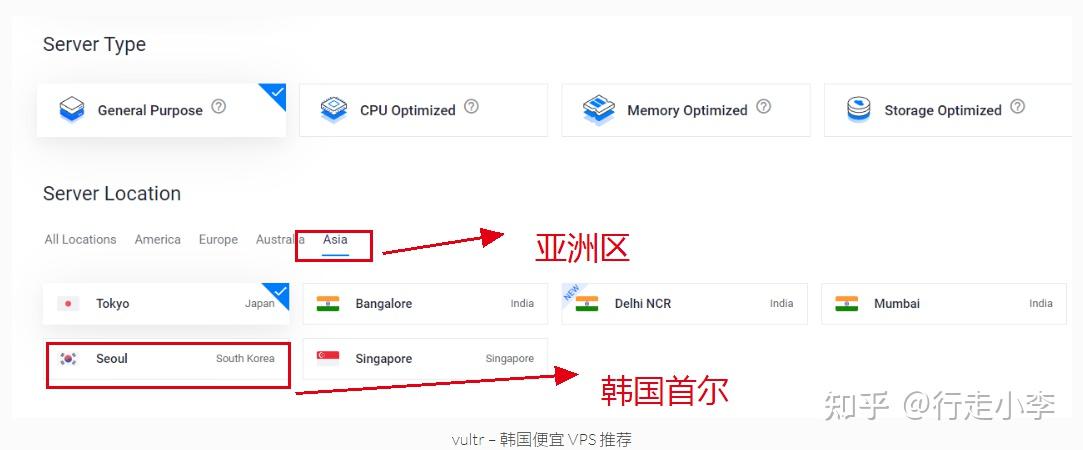Click the Singapore flag icon
1083x450 pixels.
[x=327, y=358]
